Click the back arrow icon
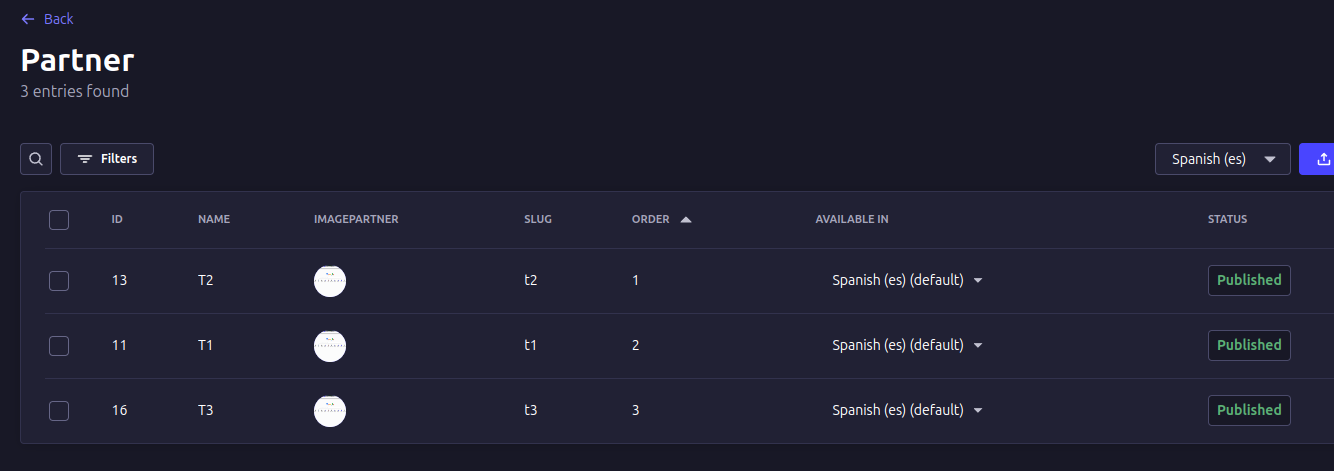Image resolution: width=1334 pixels, height=471 pixels. pyautogui.click(x=28, y=19)
